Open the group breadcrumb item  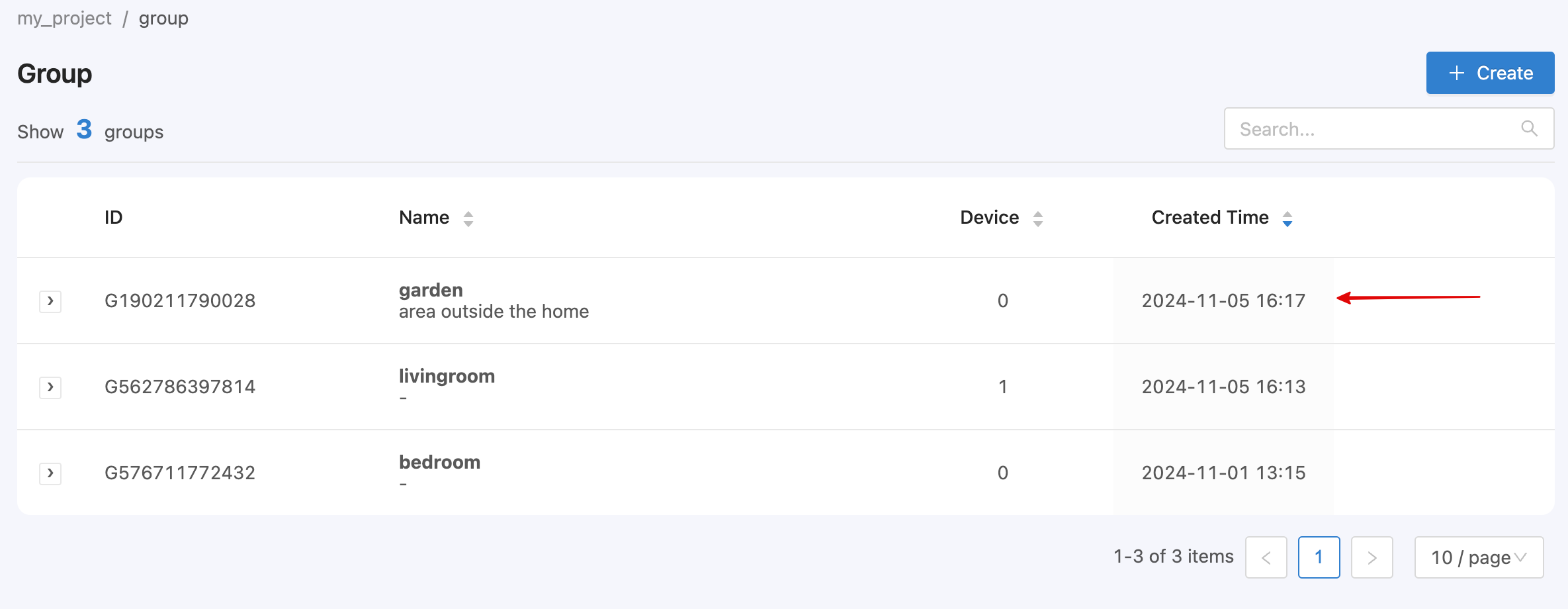coord(163,18)
